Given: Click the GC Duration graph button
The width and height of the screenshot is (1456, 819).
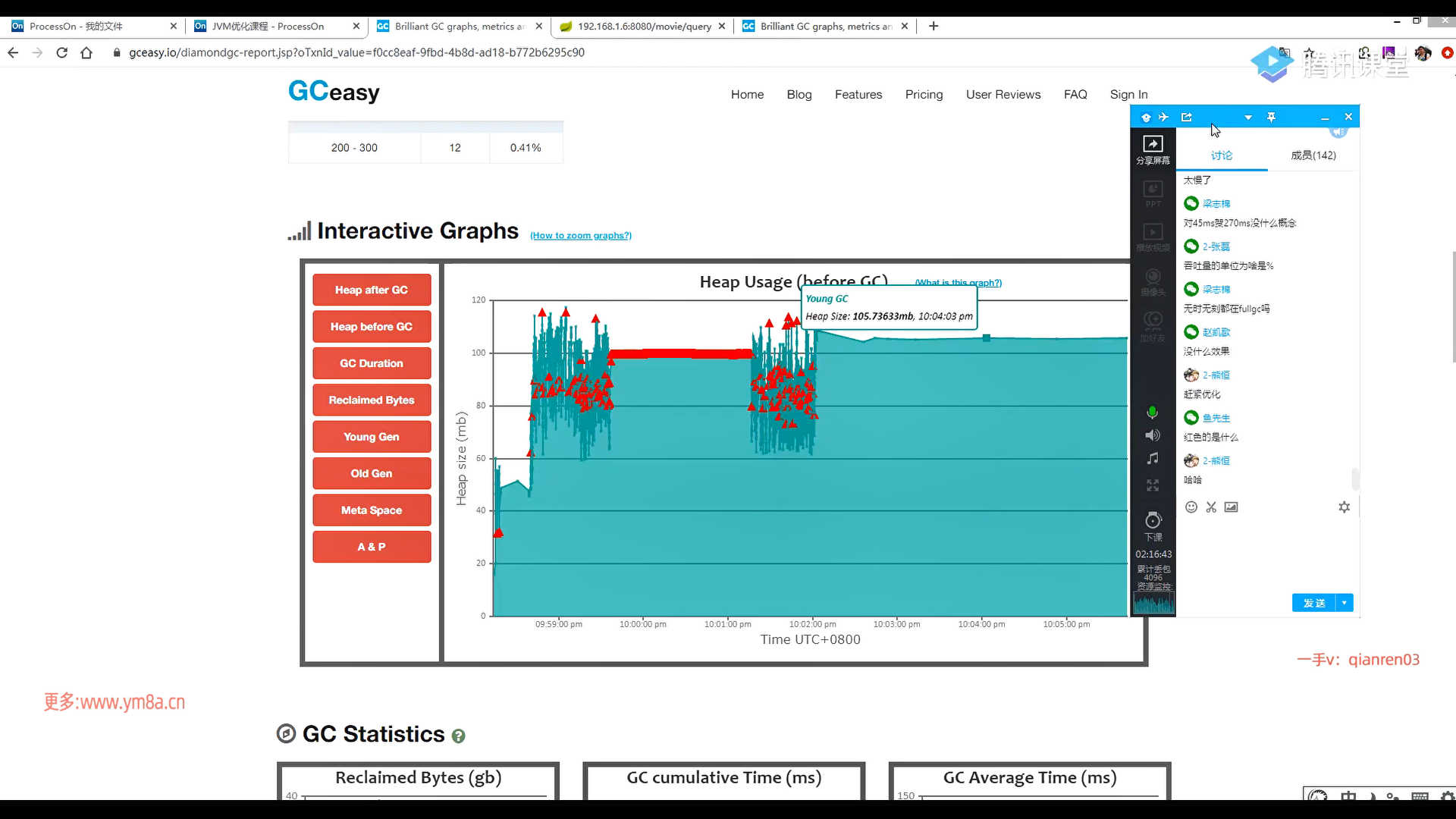Looking at the screenshot, I should tap(372, 363).
